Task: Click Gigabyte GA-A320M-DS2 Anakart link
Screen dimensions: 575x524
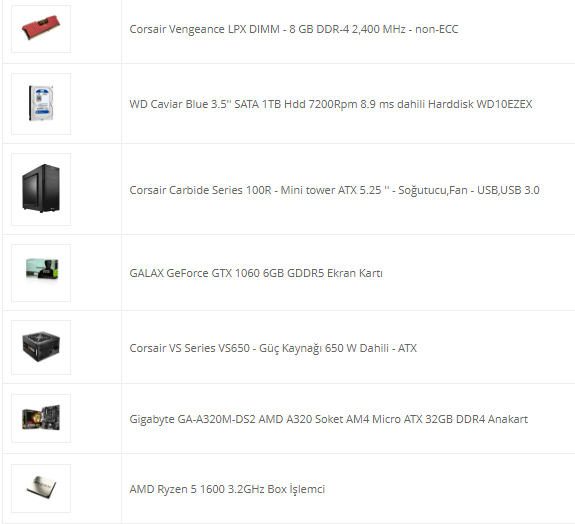Action: pos(329,419)
